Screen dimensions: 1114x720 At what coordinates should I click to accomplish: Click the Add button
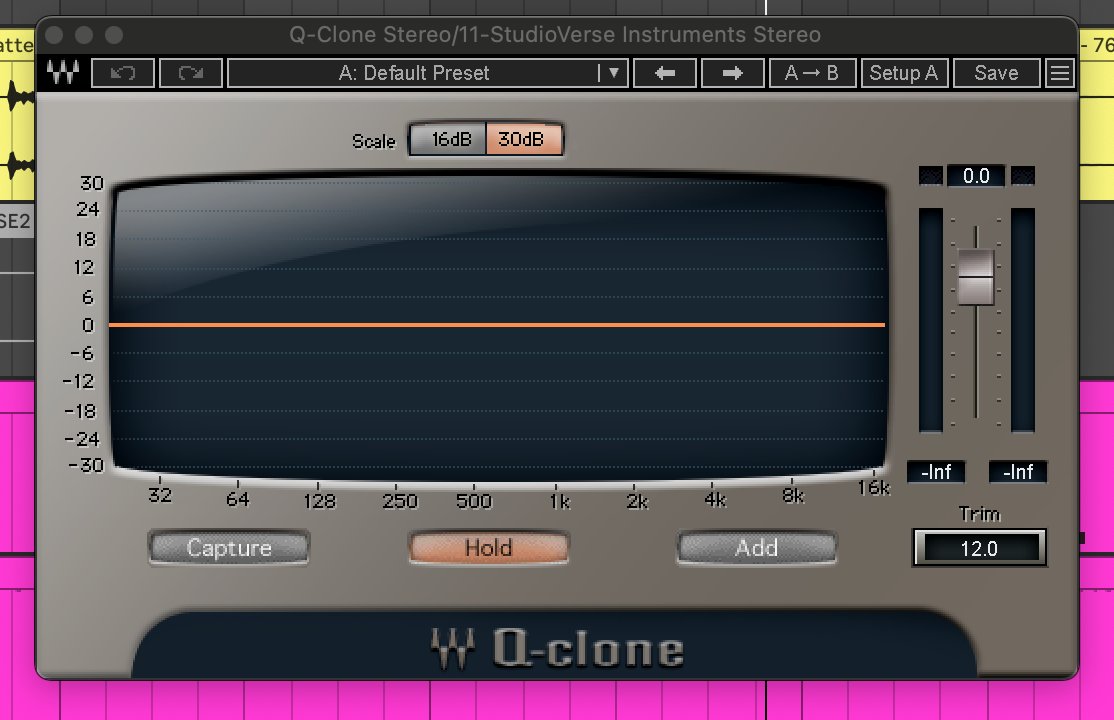(x=756, y=548)
